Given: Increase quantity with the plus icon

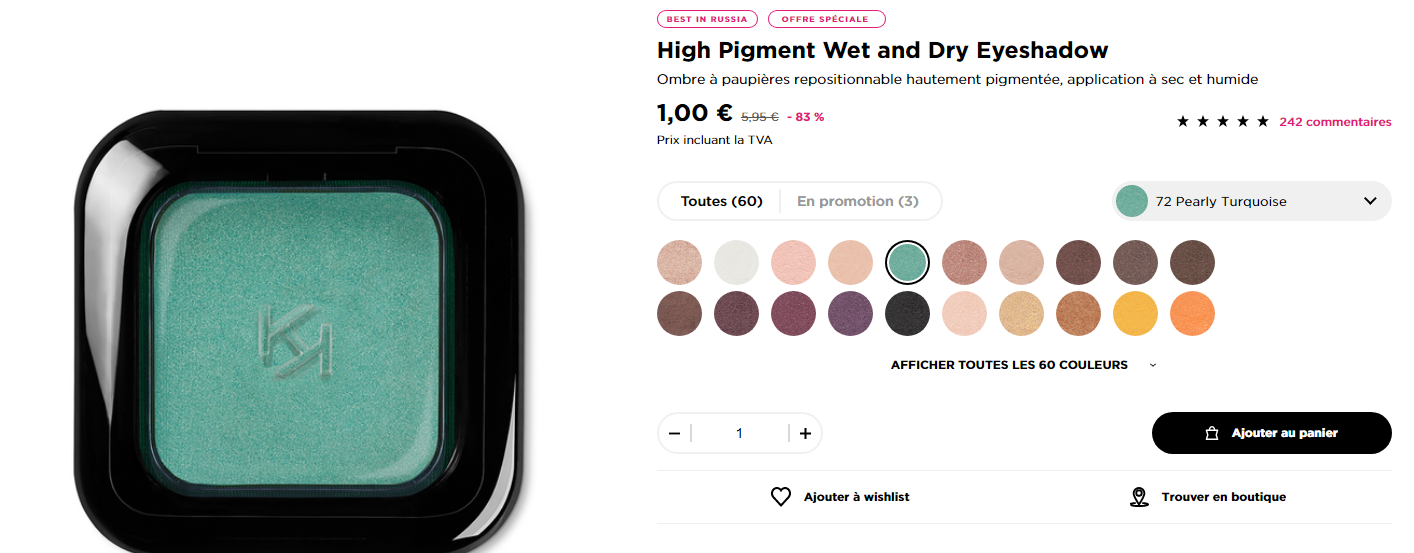Looking at the screenshot, I should (x=805, y=433).
